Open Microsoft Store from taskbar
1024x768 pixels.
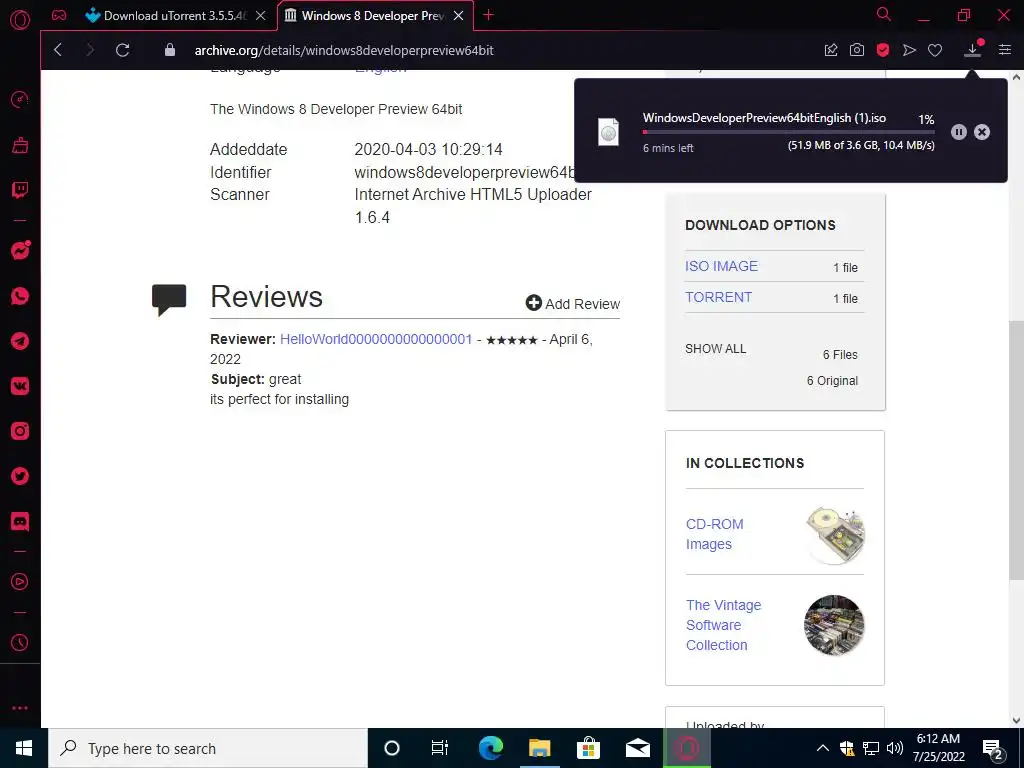[588, 748]
